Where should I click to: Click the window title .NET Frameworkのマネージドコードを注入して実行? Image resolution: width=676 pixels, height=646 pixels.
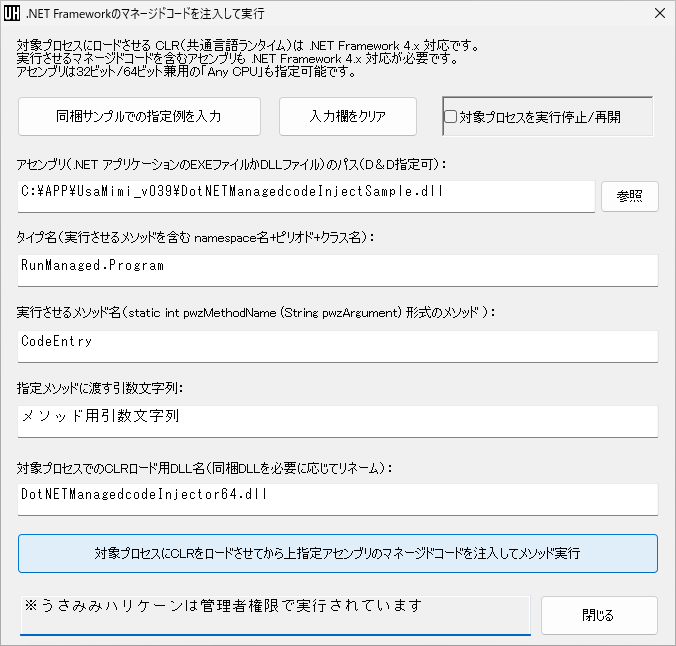tap(145, 14)
